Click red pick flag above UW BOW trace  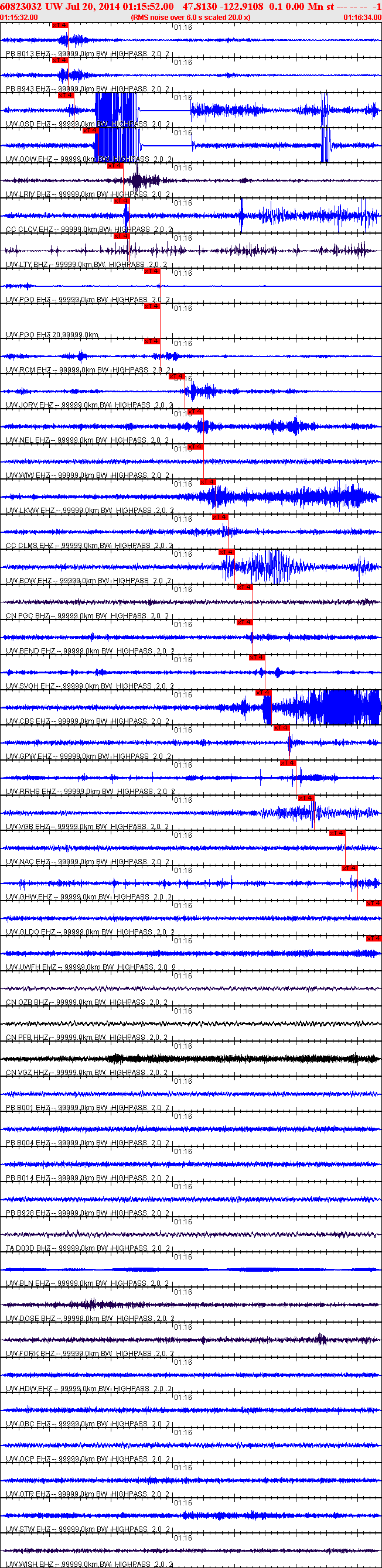226,552
